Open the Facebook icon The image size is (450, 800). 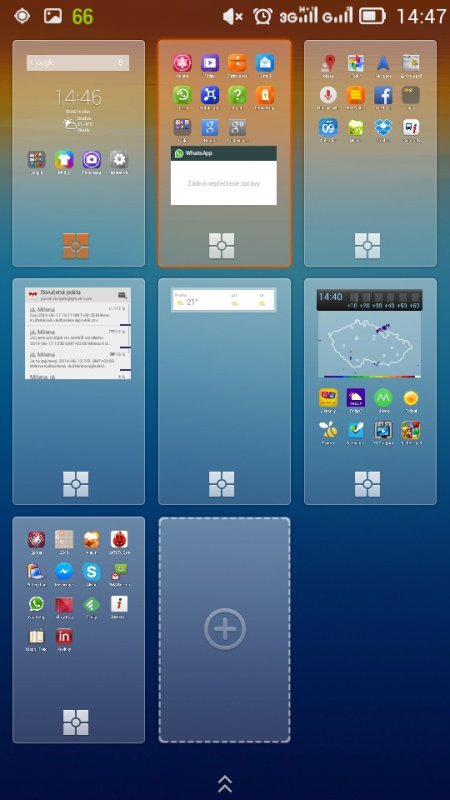click(383, 95)
